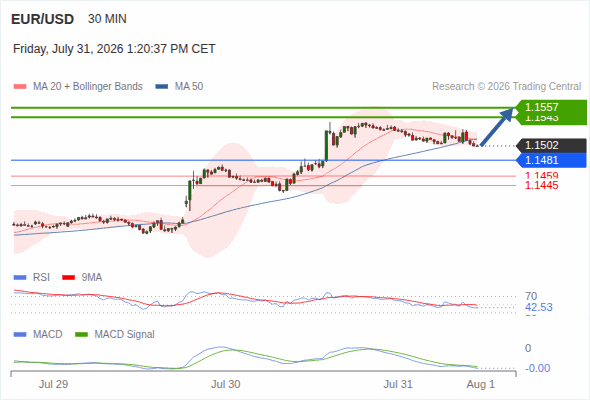Image resolution: width=590 pixels, height=400 pixels.
Task: Click the red 1.1459 support label
Action: pos(541,175)
